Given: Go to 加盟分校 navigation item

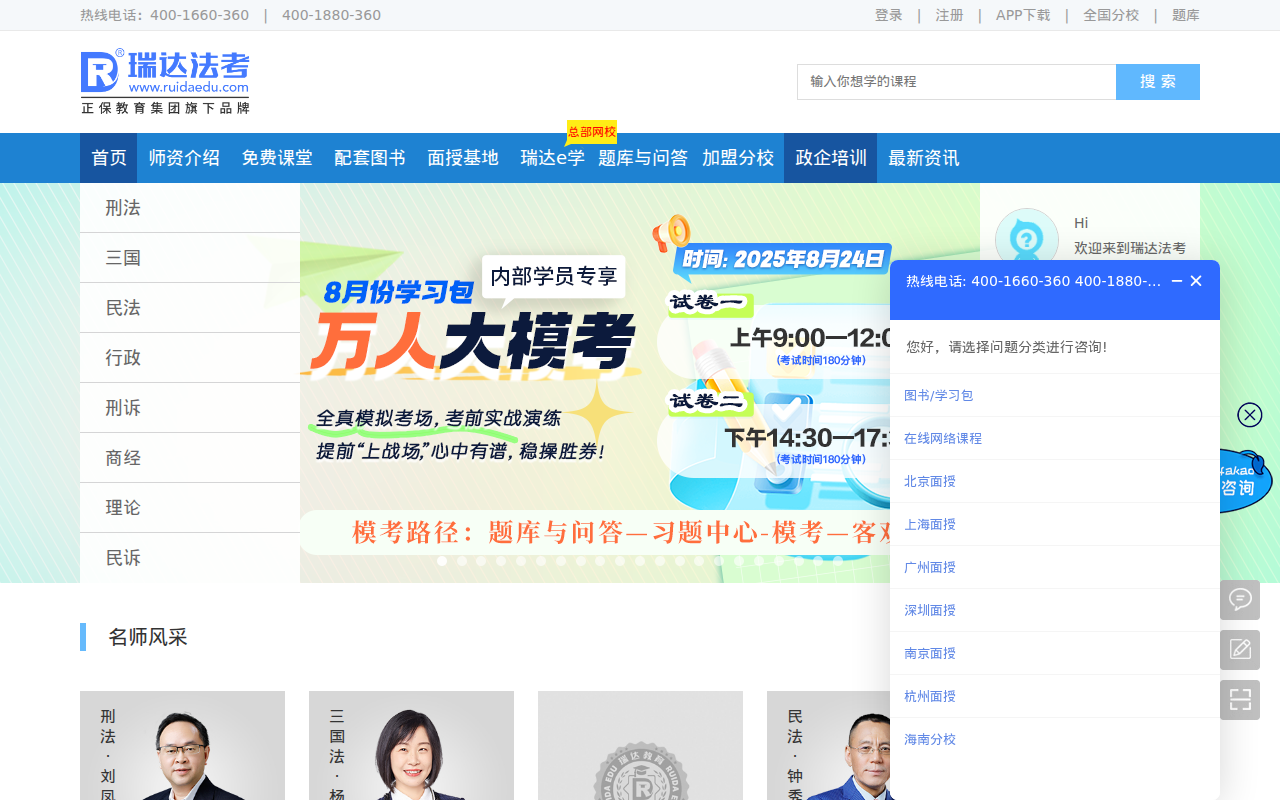Looking at the screenshot, I should 738,158.
